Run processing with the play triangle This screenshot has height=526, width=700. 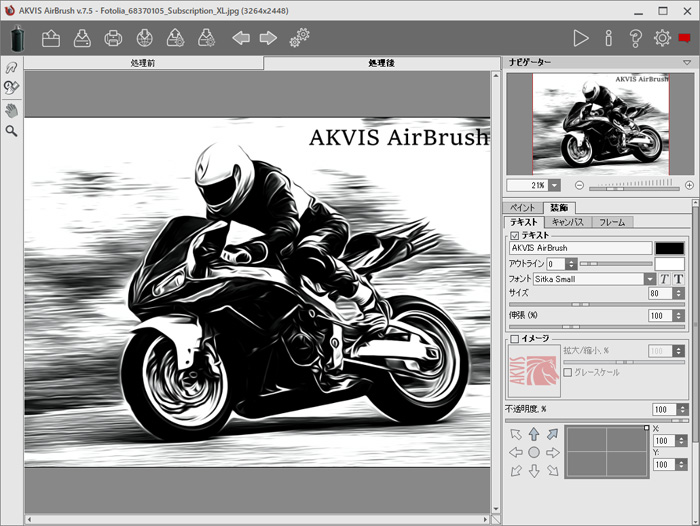pos(580,38)
